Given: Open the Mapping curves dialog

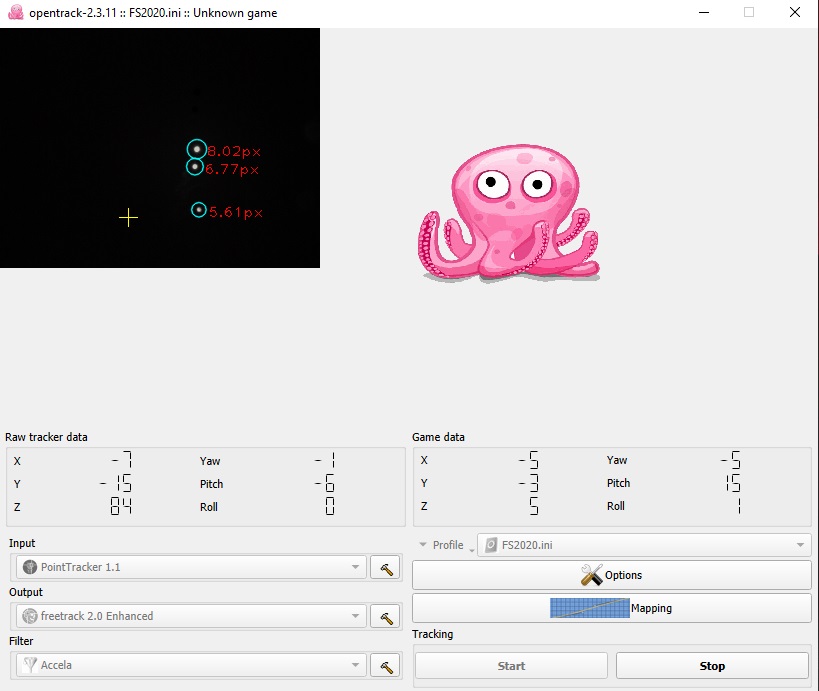Looking at the screenshot, I should point(612,608).
